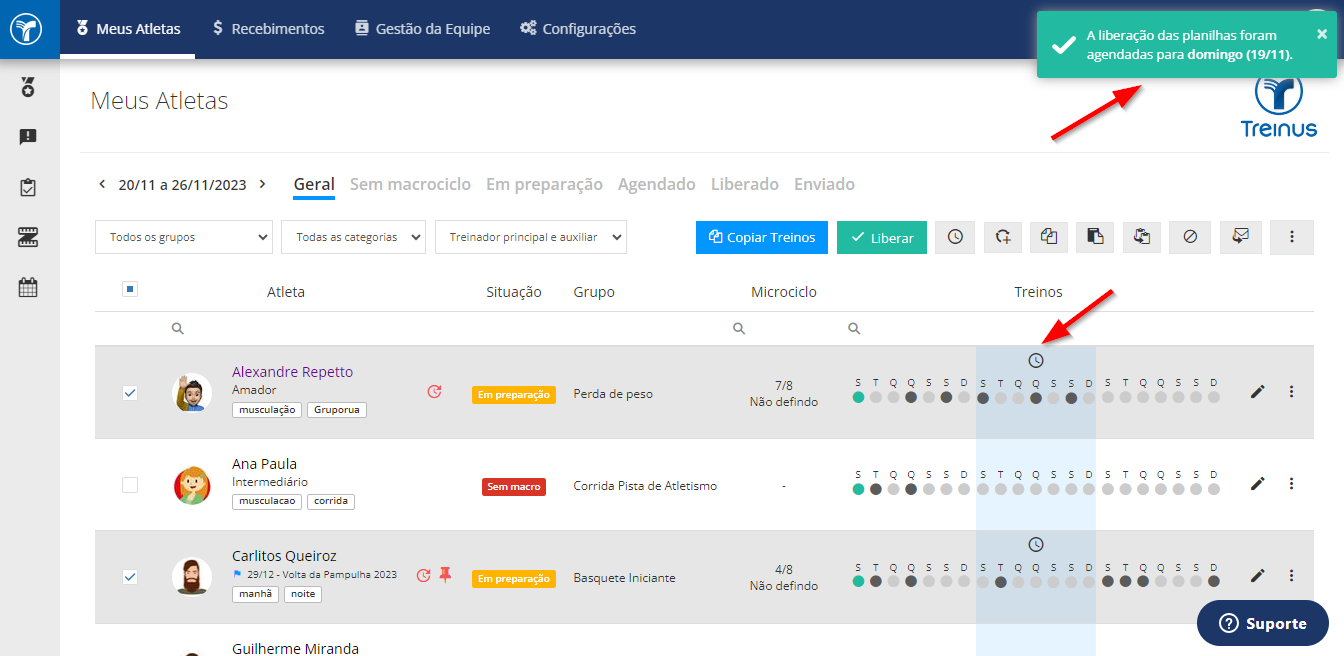Click the Treinus home logo in top bar
The height and width of the screenshot is (656, 1344).
(27, 29)
